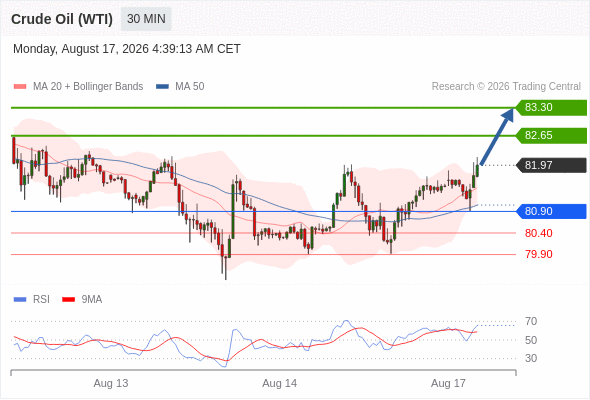Click the Aug 14 date axis label
Screen dimensions: 590x400
[280, 383]
